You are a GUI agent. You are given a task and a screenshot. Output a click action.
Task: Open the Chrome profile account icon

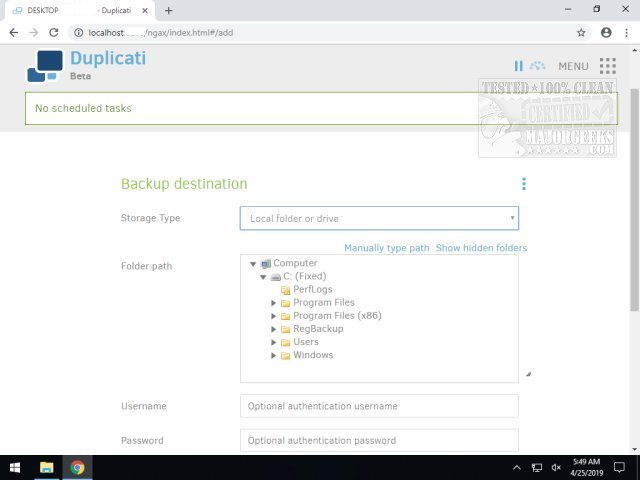606,33
